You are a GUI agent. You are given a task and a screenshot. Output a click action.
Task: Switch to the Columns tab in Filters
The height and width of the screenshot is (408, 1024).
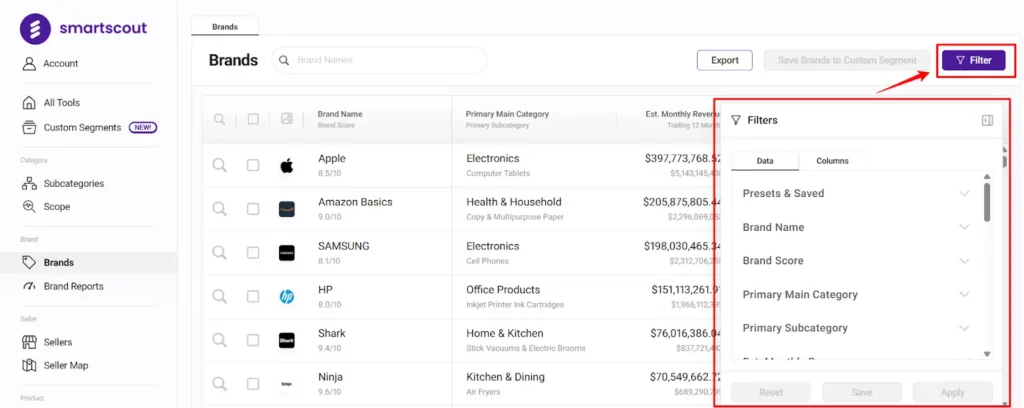(x=833, y=161)
